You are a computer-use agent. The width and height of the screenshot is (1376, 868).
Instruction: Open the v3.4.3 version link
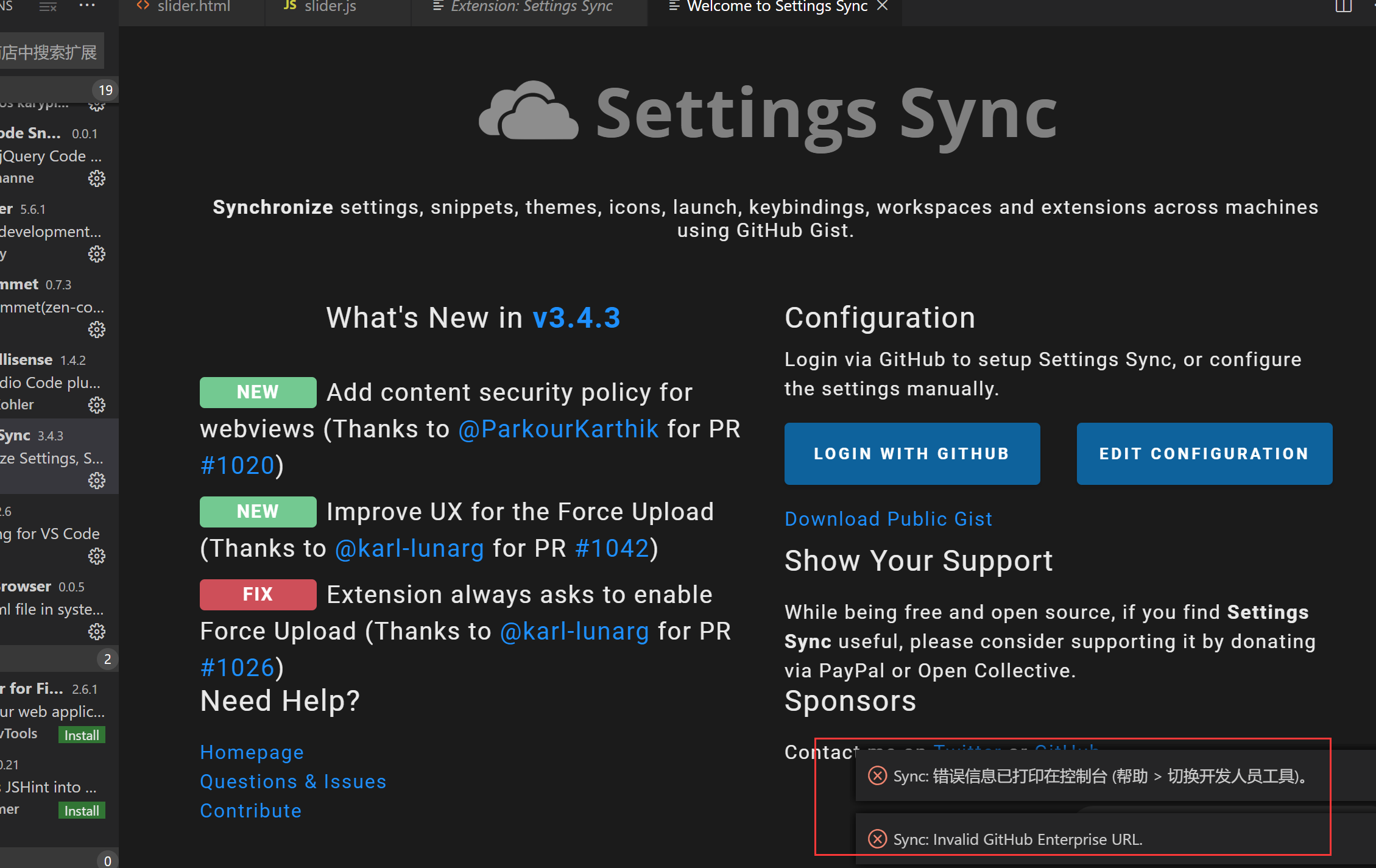click(576, 318)
